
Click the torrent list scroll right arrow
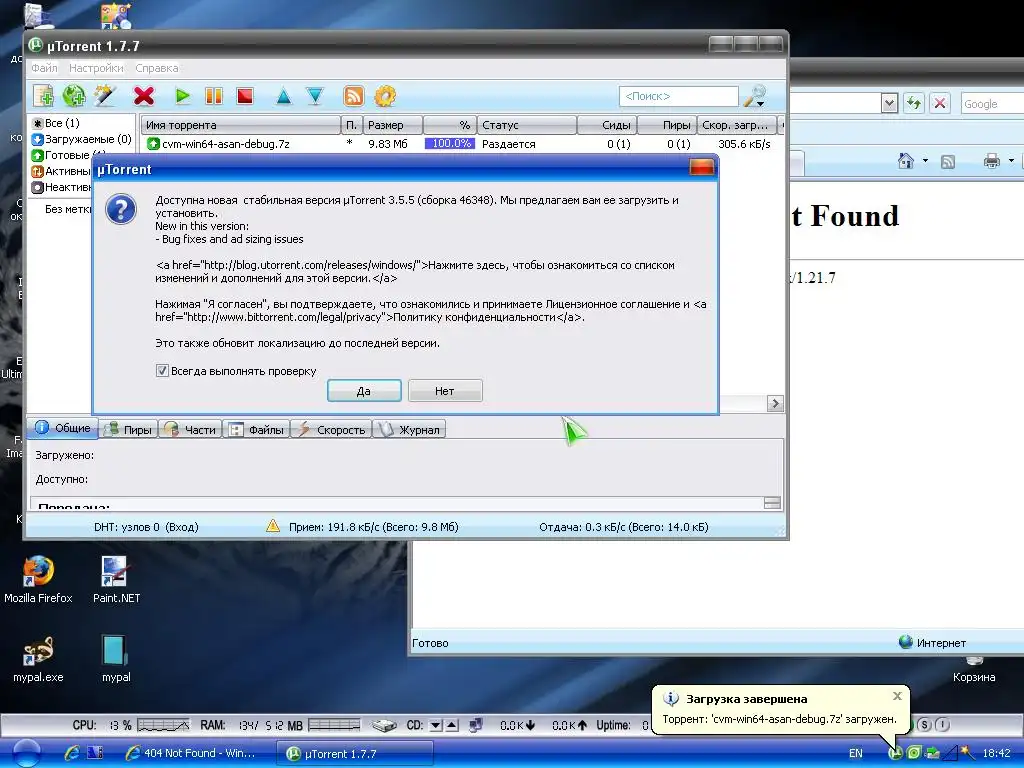pos(775,404)
